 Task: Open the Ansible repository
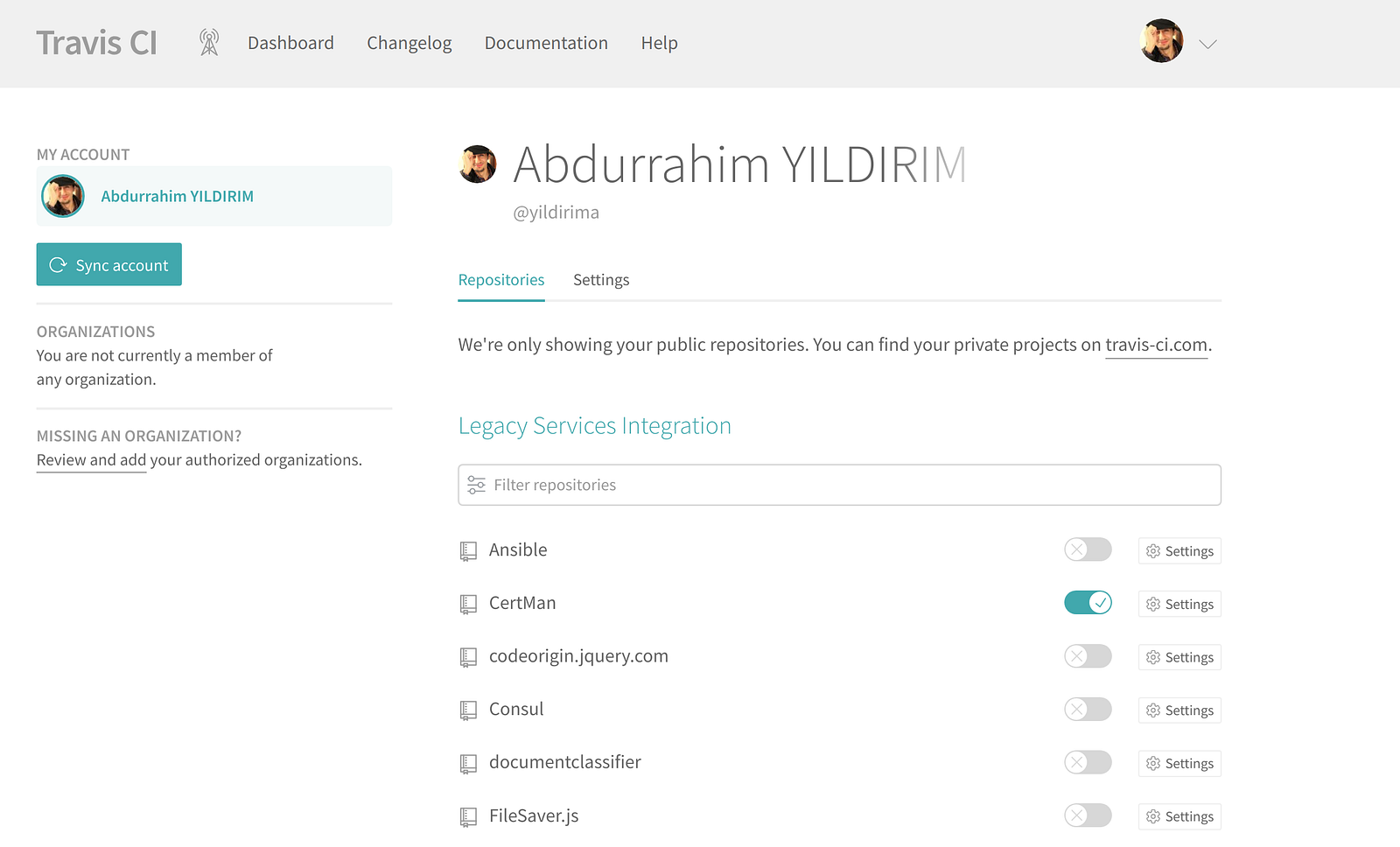tap(518, 549)
